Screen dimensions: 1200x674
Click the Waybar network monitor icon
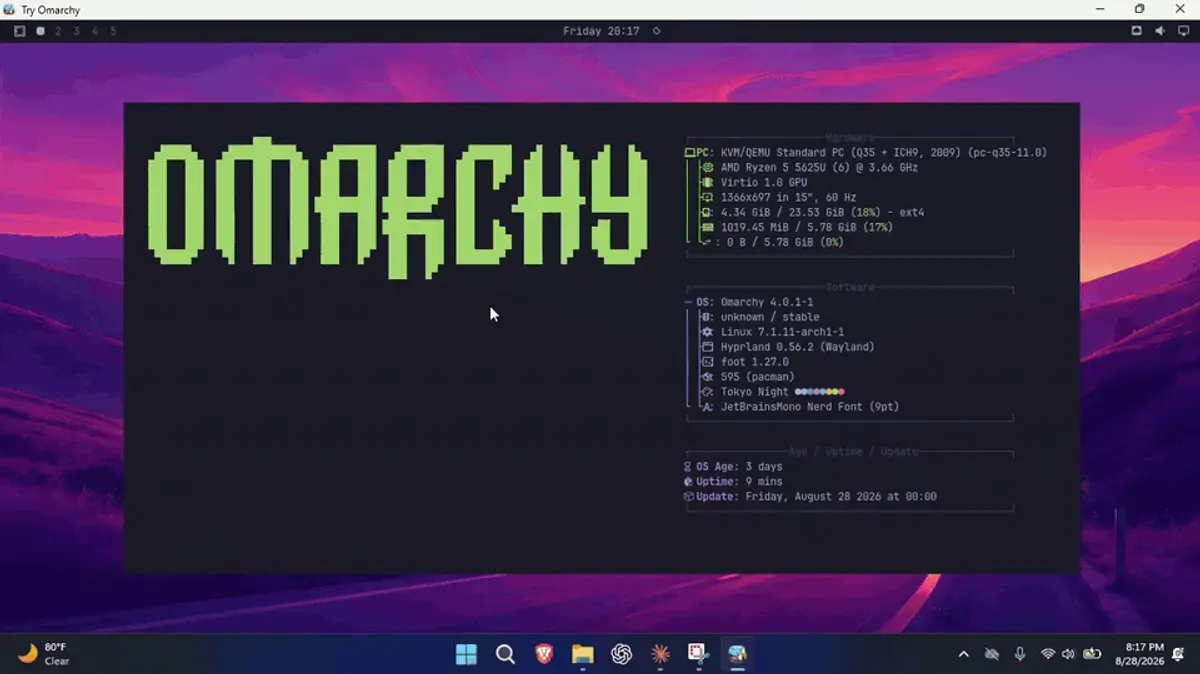[1183, 31]
